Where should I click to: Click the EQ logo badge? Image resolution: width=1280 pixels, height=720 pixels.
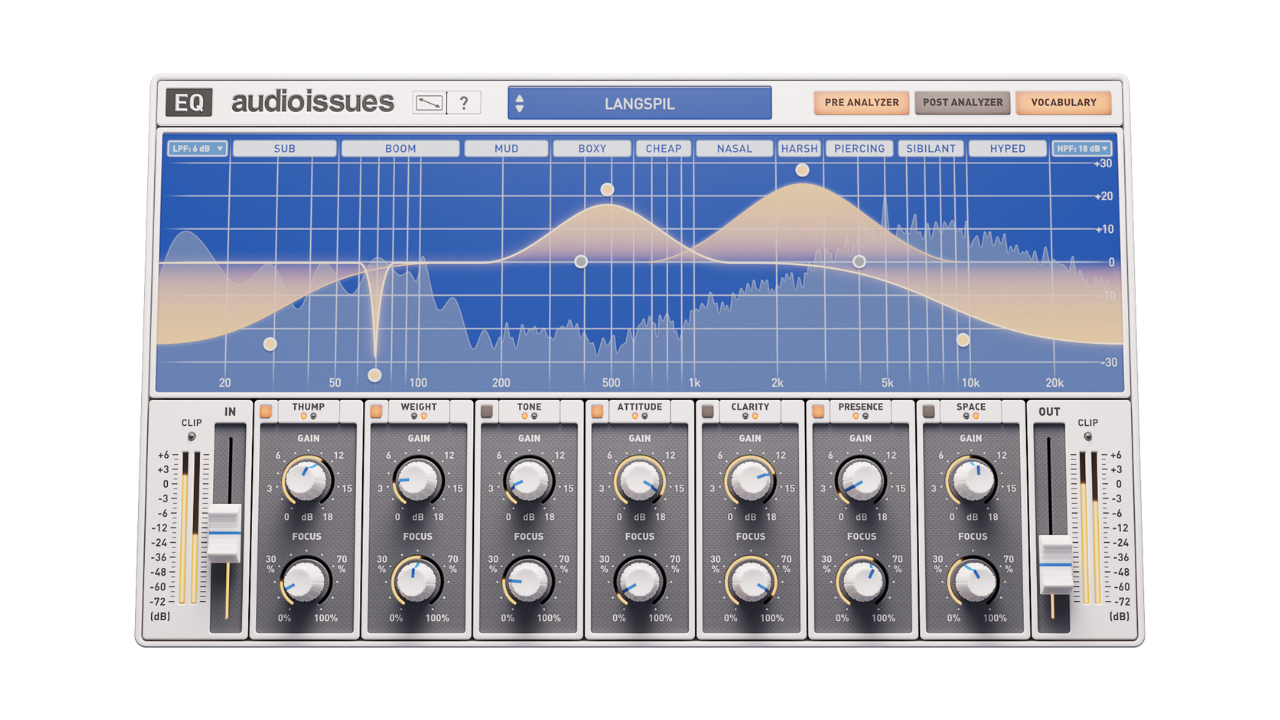(x=188, y=102)
